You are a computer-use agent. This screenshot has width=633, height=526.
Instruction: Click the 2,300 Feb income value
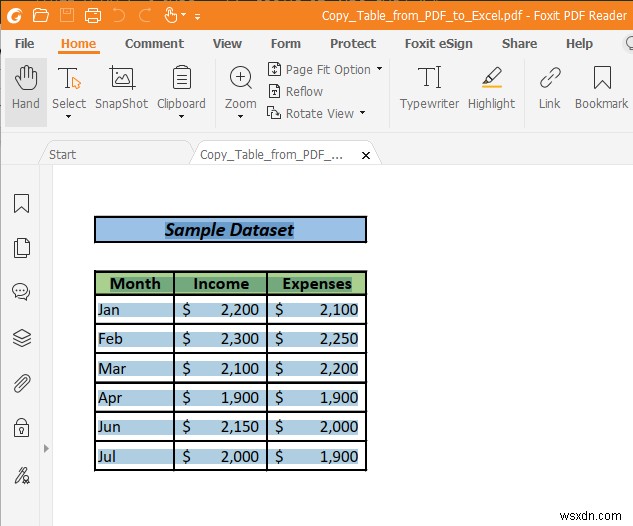click(240, 339)
